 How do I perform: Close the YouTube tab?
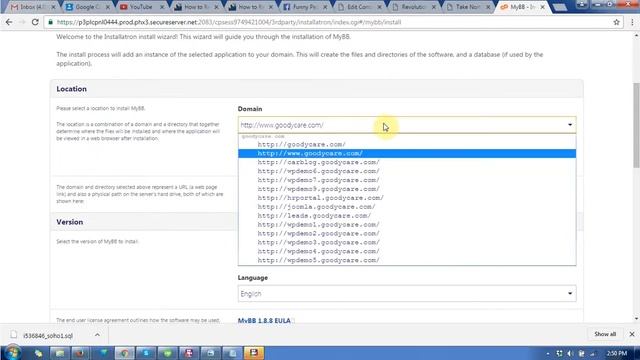pyautogui.click(x=162, y=7)
